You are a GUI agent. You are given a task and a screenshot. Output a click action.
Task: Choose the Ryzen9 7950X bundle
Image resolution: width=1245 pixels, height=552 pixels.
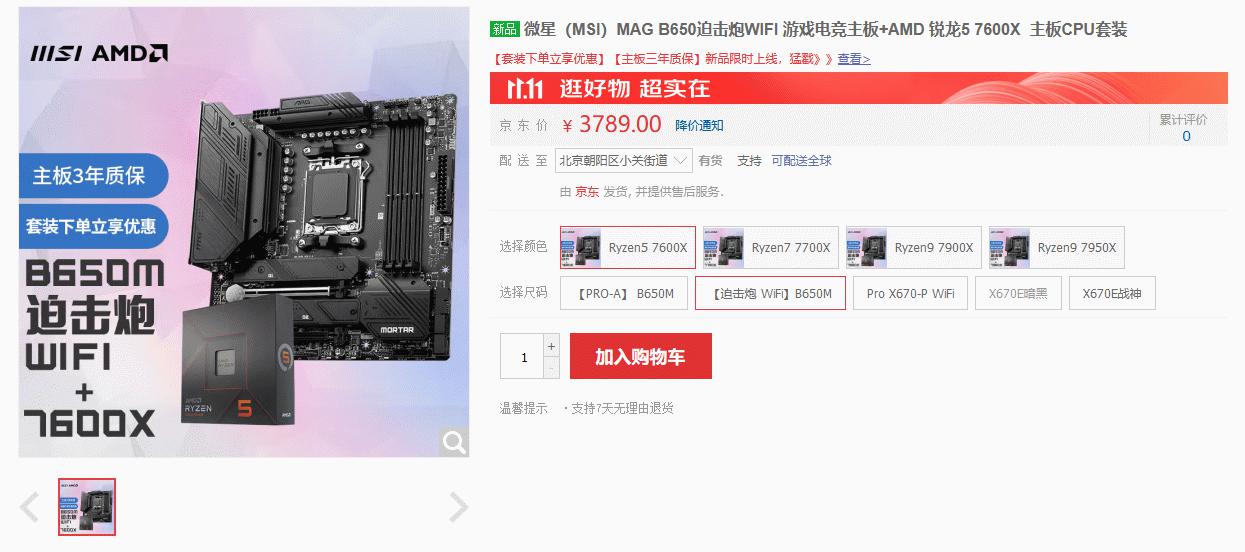coord(1057,247)
